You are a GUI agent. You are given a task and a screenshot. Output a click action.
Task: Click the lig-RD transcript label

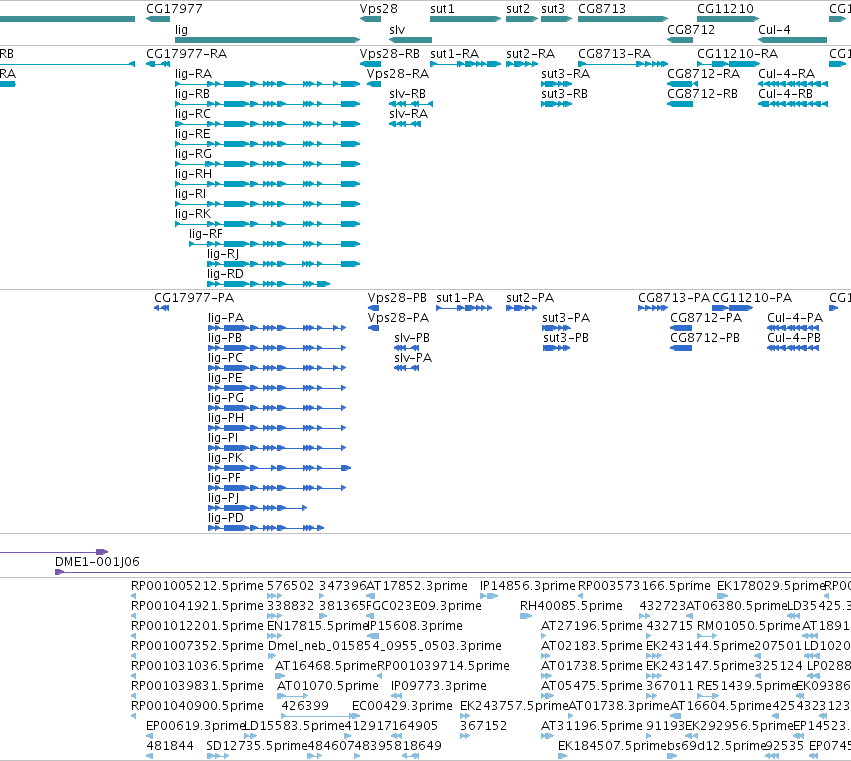pos(225,274)
